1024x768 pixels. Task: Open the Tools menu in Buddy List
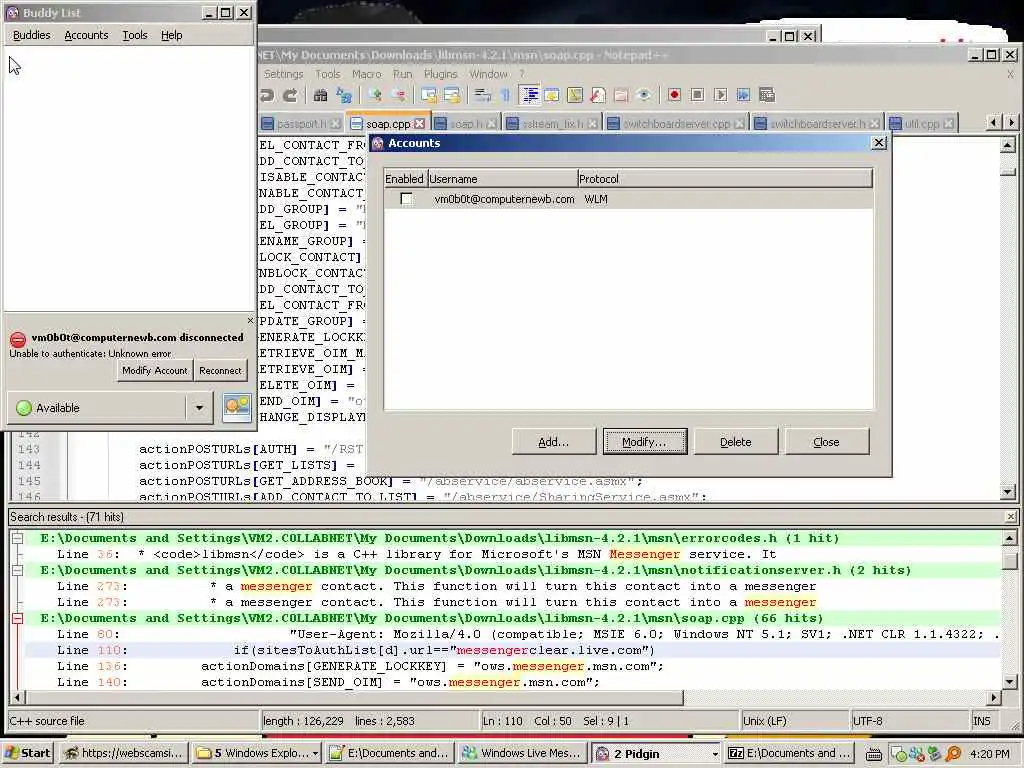pyautogui.click(x=135, y=35)
